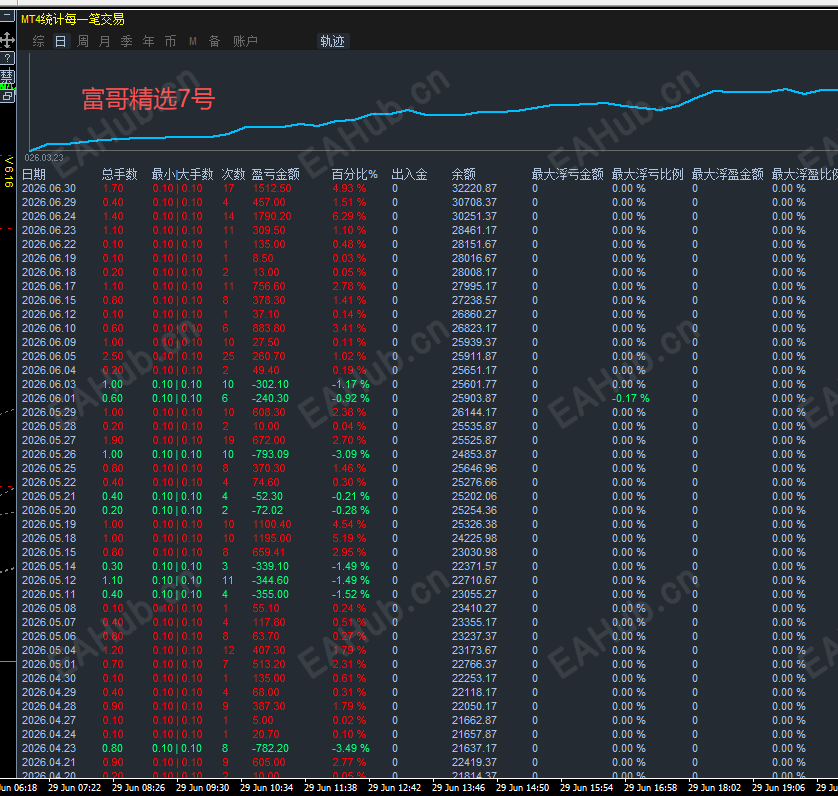Click balance value 25326.38
This screenshot has width=838, height=796.
(474, 524)
